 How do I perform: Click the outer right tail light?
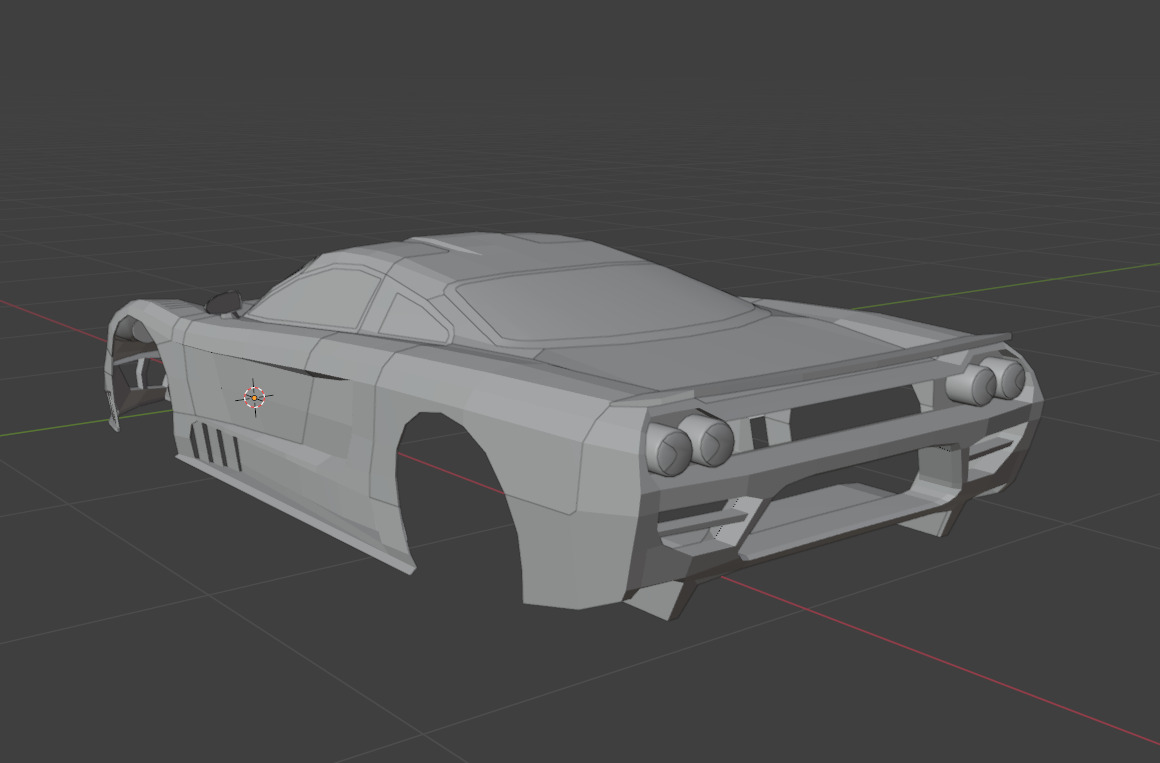(x=1008, y=377)
